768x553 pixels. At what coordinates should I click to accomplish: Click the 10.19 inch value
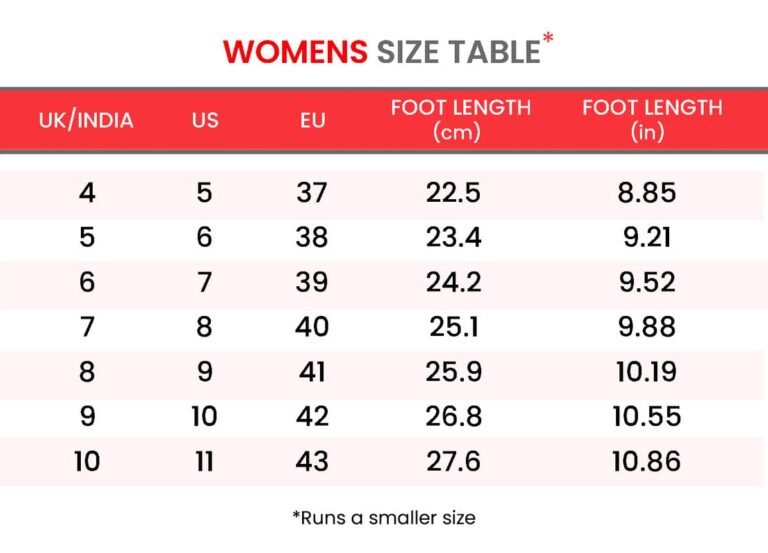(x=647, y=372)
